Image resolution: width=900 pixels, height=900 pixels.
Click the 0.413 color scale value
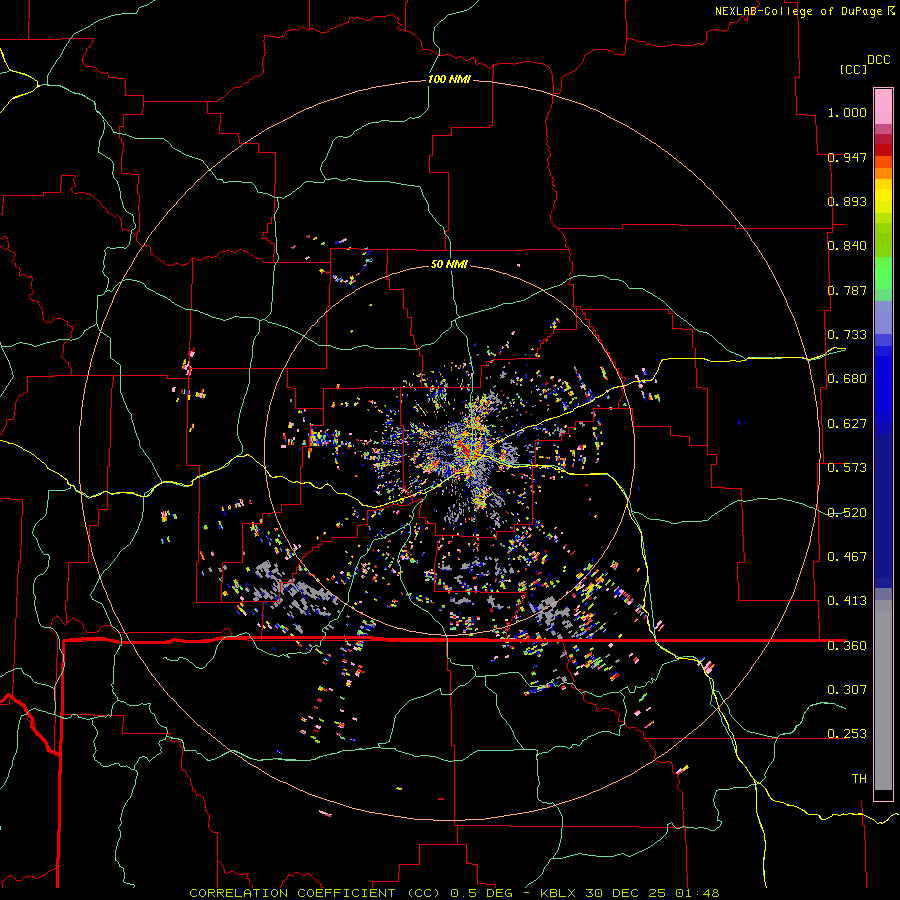click(847, 601)
